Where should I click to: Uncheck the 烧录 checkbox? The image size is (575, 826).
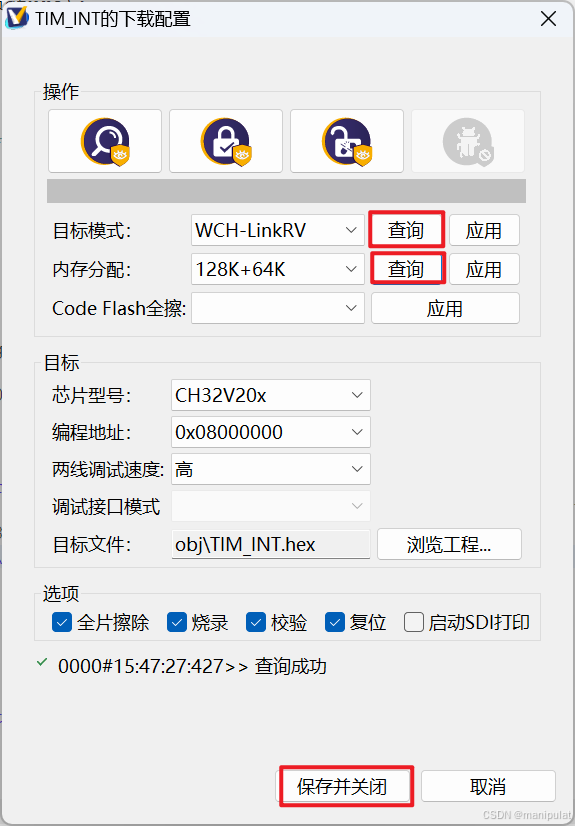tap(177, 623)
